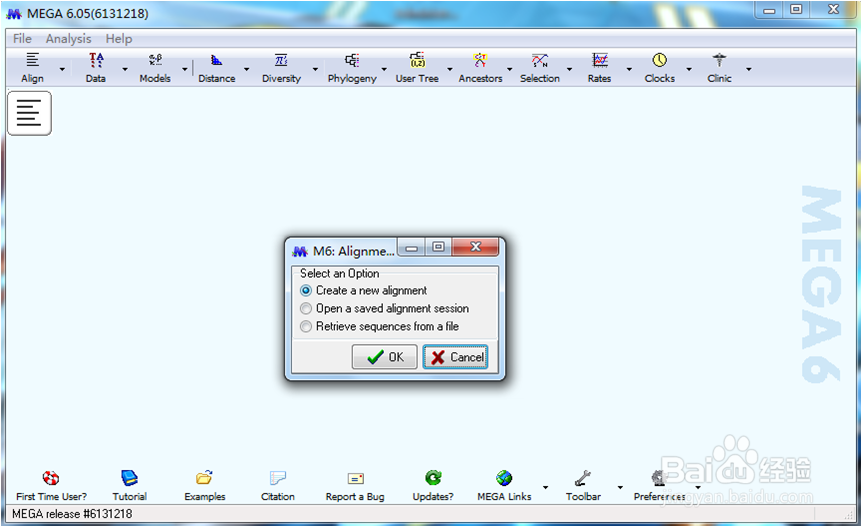
Task: Open the Preferences gear icon
Action: (x=659, y=478)
